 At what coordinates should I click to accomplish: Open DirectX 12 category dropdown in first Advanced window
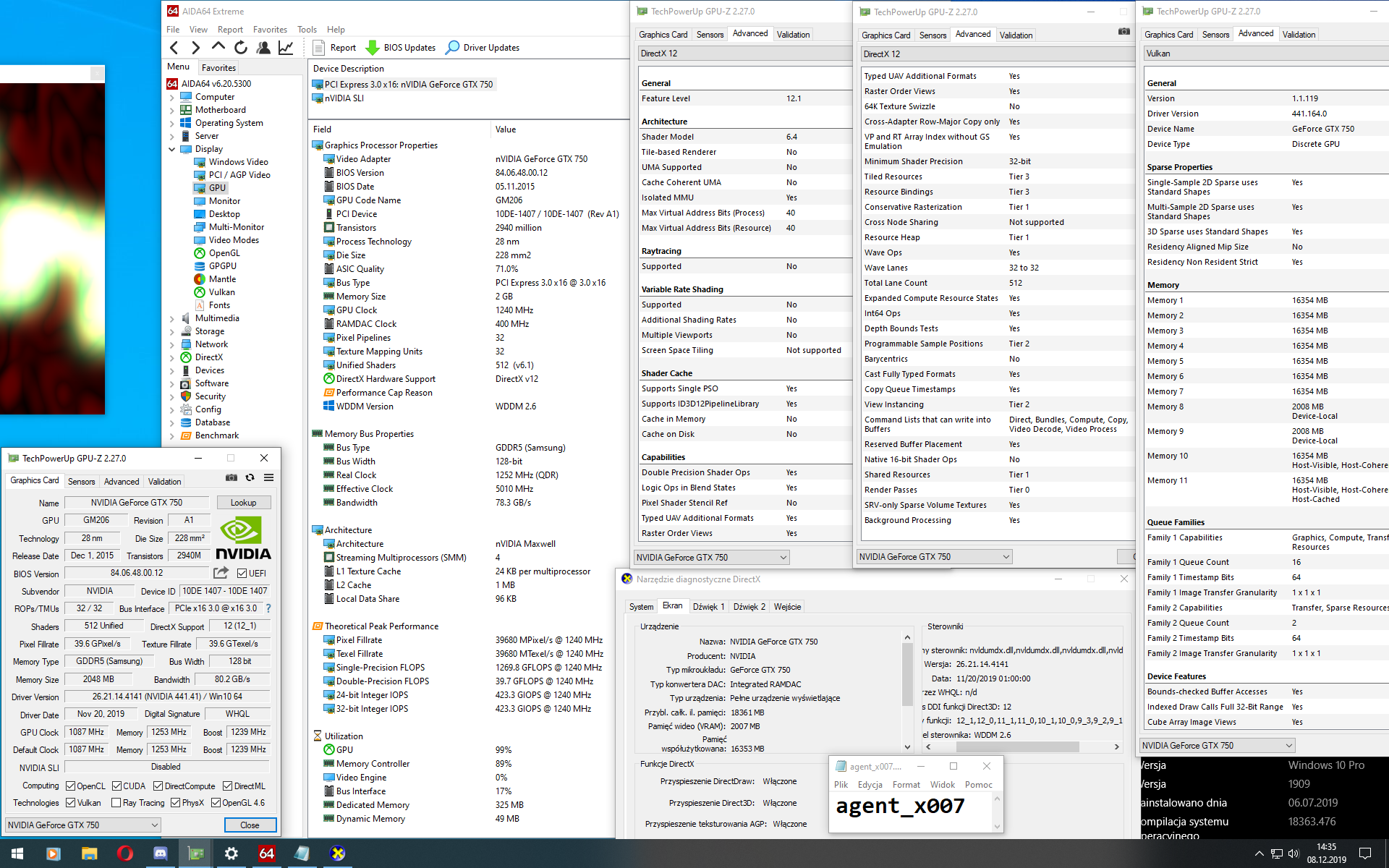tap(744, 54)
